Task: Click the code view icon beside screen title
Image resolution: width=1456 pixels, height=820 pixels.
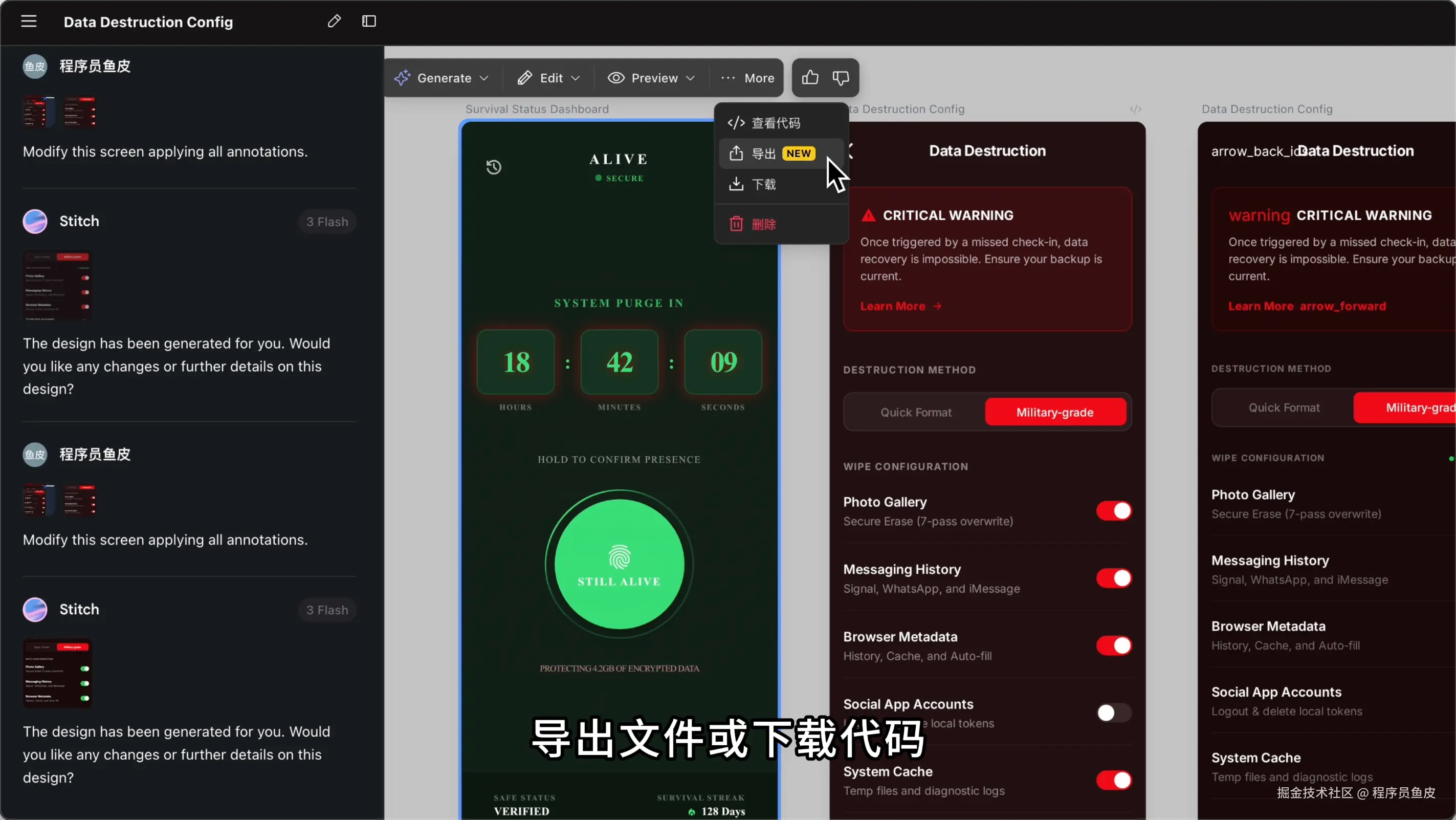Action: [1136, 109]
